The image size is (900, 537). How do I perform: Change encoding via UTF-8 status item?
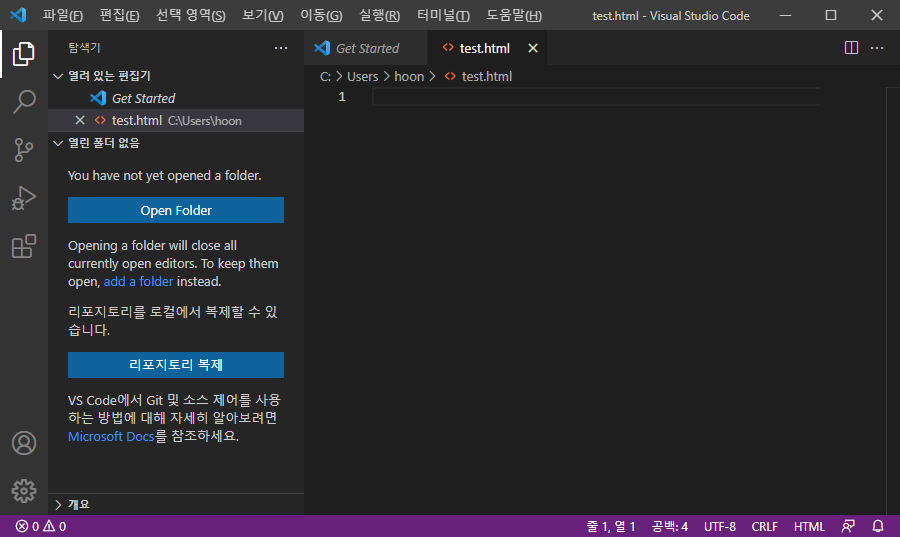pyautogui.click(x=720, y=526)
